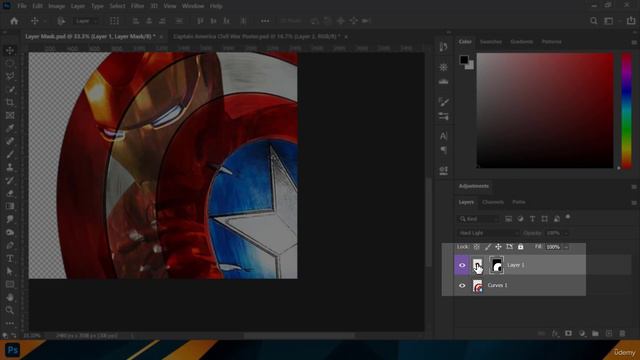Click the Home icon in options bar
The height and width of the screenshot is (360, 640).
pos(14,21)
